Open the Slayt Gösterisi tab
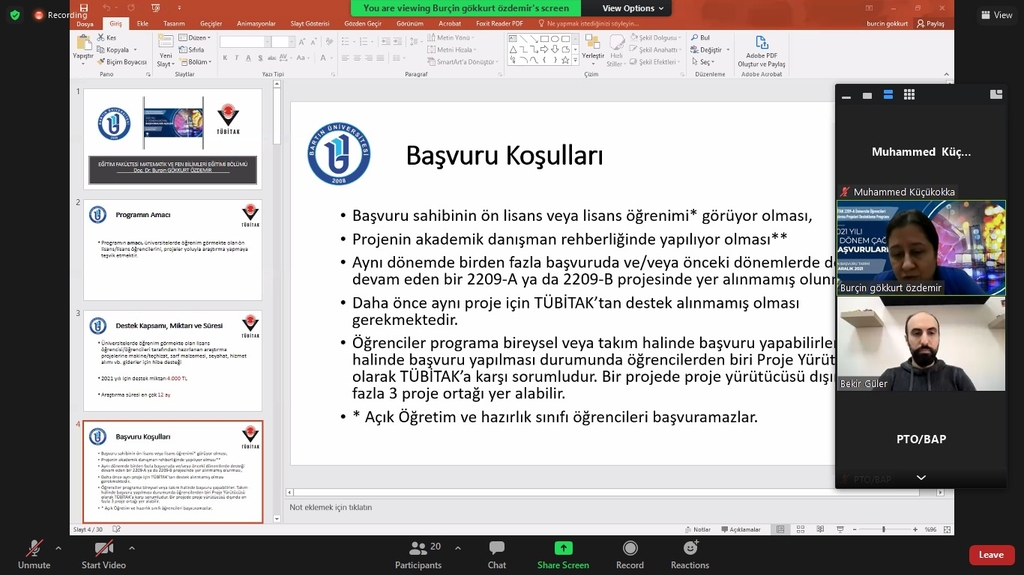 coord(310,24)
